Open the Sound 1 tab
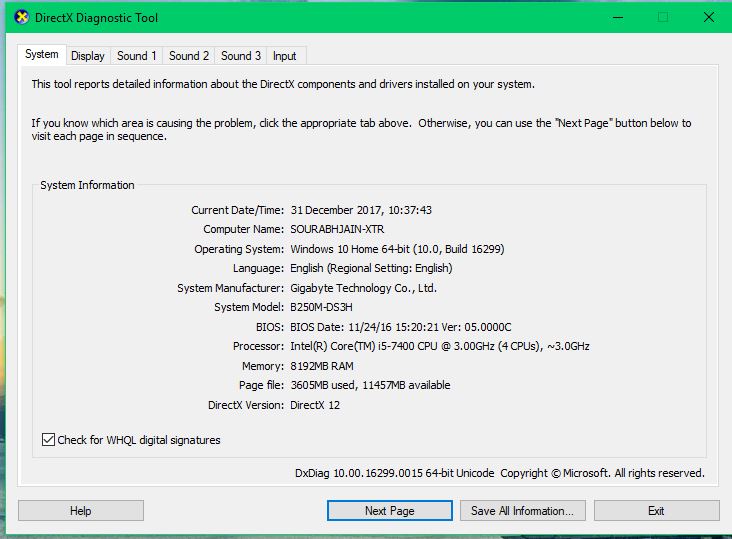This screenshot has width=732, height=539. pyautogui.click(x=136, y=56)
